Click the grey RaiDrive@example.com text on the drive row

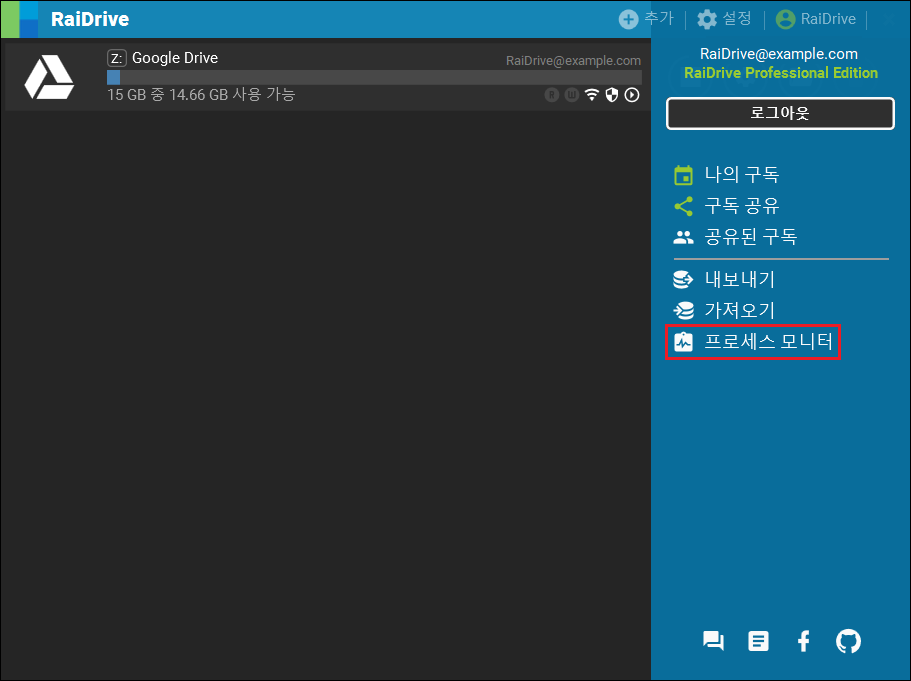573,60
